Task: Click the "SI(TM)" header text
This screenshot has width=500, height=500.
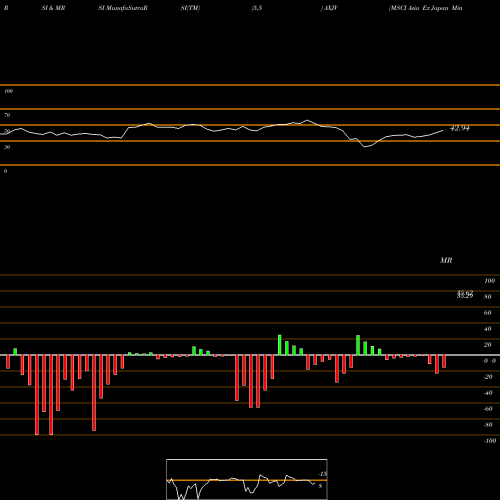Action: (x=190, y=8)
